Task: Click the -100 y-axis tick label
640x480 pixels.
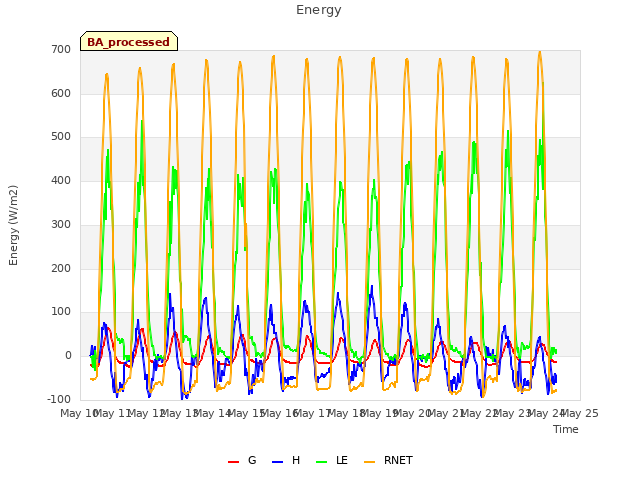Action: coord(59,399)
